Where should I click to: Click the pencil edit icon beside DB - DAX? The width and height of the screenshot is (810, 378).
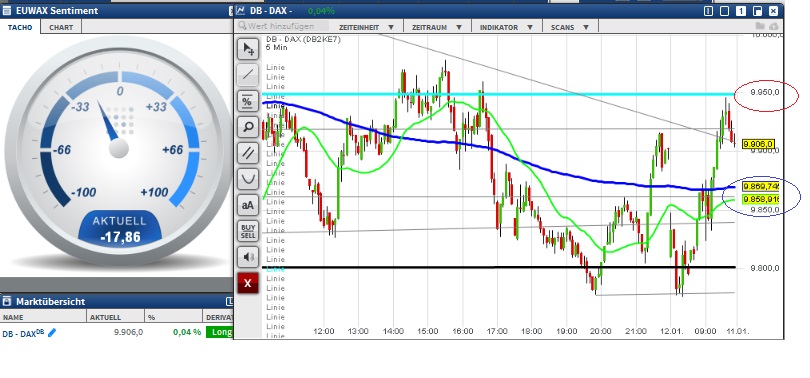[51, 333]
